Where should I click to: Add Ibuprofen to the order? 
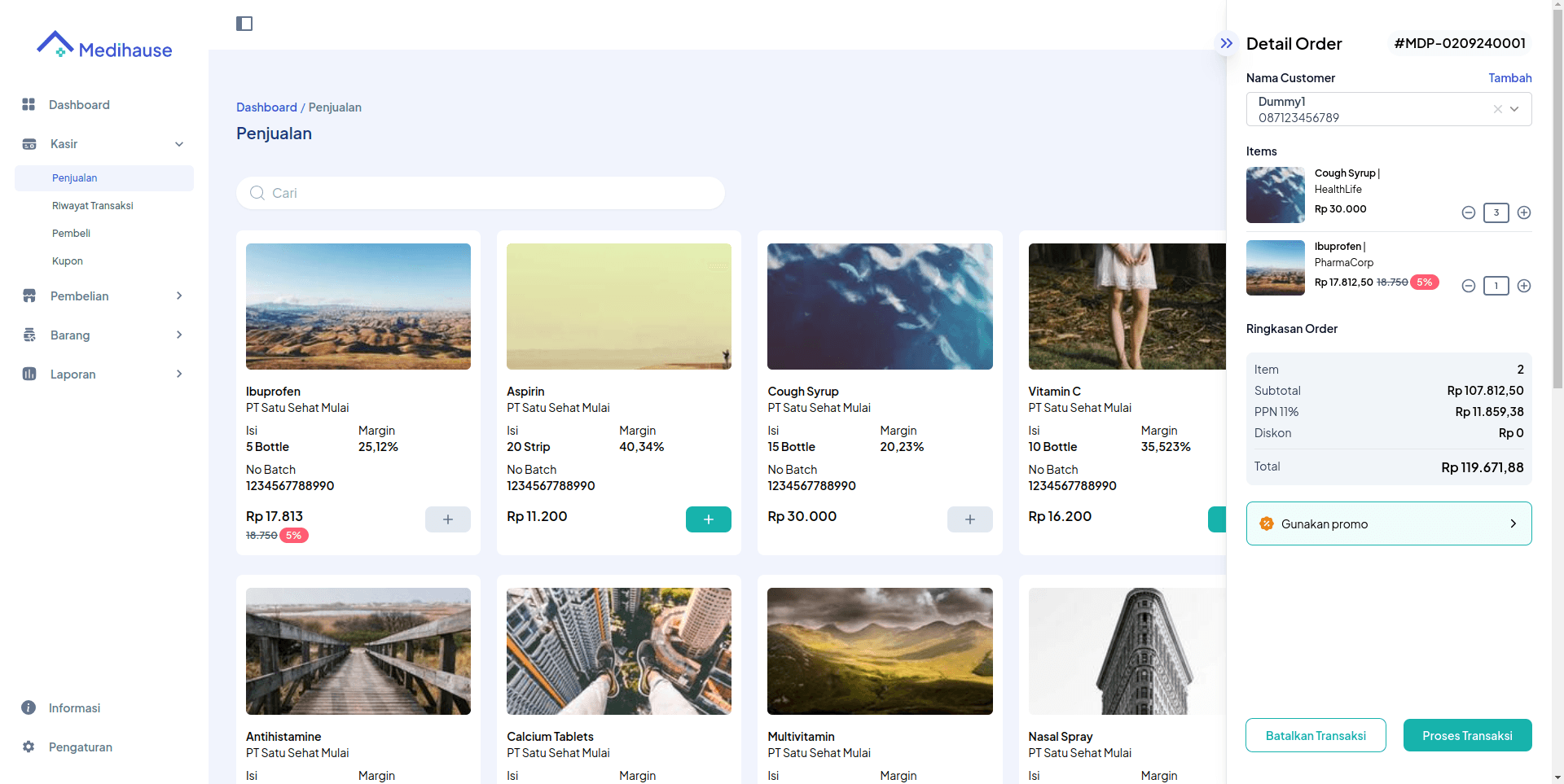pos(448,519)
